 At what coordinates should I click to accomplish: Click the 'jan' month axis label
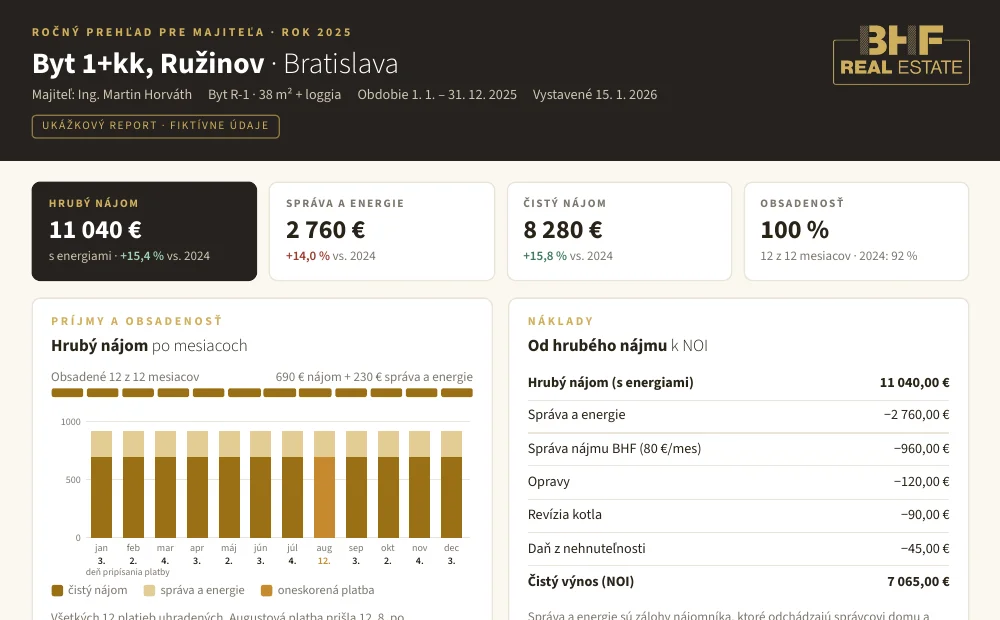101,548
